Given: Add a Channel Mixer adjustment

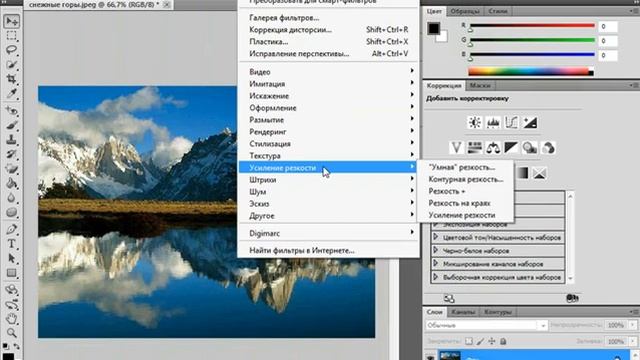Looking at the screenshot, I should [548, 148].
